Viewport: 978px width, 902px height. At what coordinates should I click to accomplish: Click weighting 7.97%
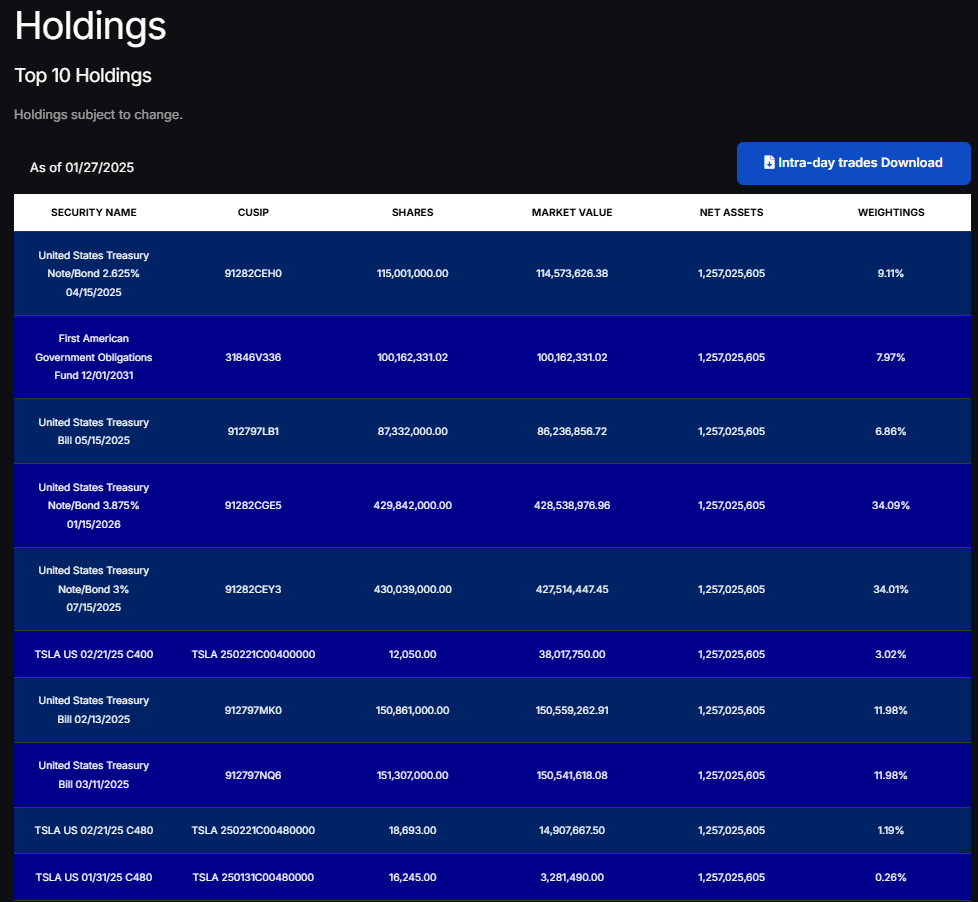891,357
